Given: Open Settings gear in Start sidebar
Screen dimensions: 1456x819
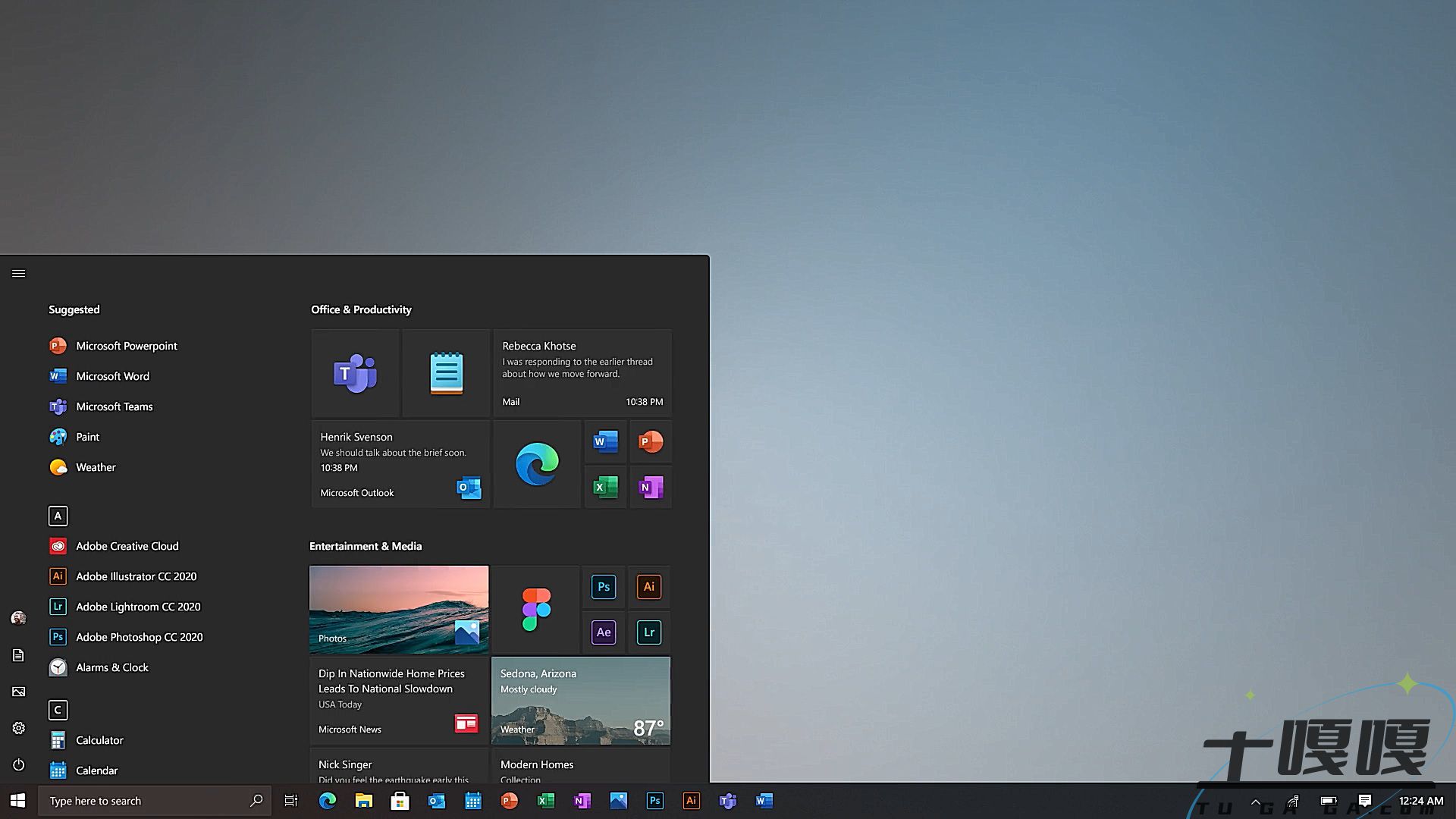Looking at the screenshot, I should 19,728.
